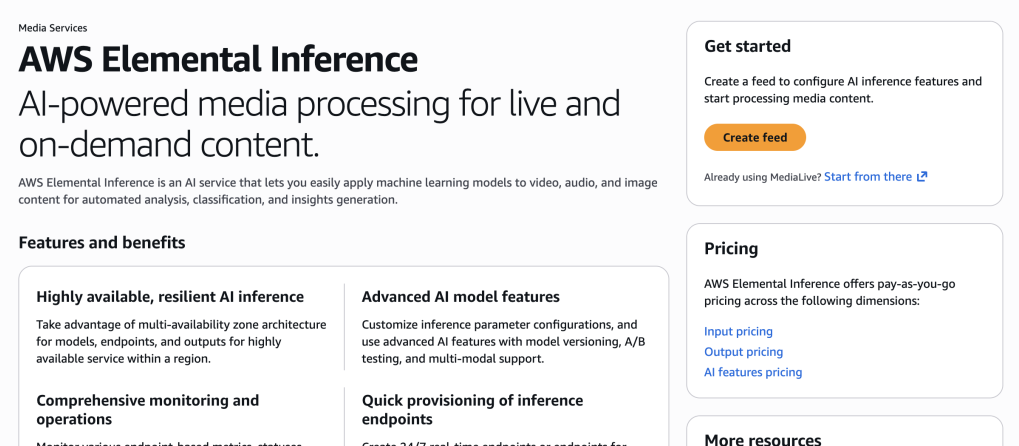1019x446 pixels.
Task: Click the Pricing panel heading
Action: pyautogui.click(x=731, y=248)
